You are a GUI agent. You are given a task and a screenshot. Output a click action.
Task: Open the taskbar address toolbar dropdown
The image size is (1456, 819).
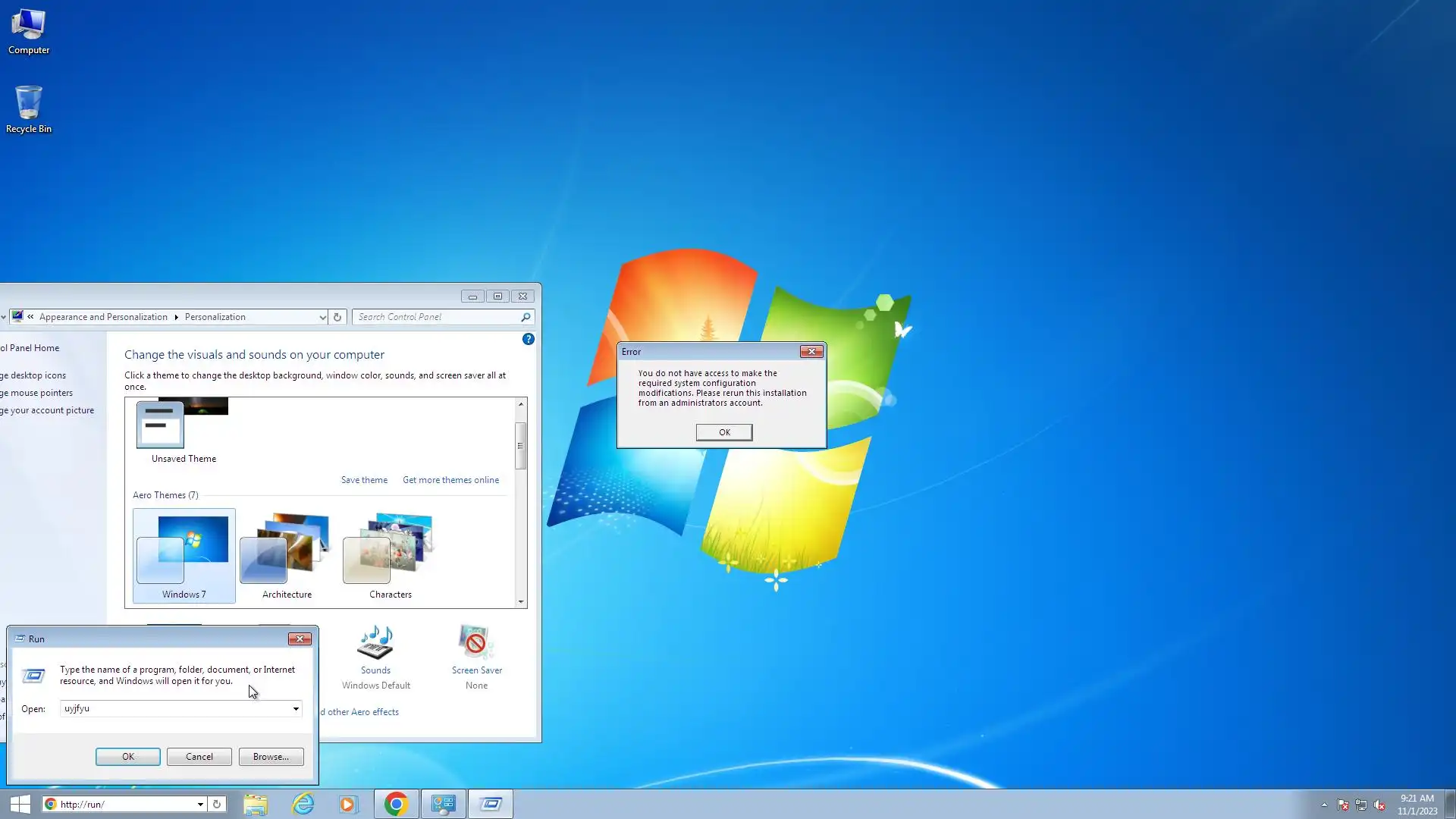pos(200,805)
